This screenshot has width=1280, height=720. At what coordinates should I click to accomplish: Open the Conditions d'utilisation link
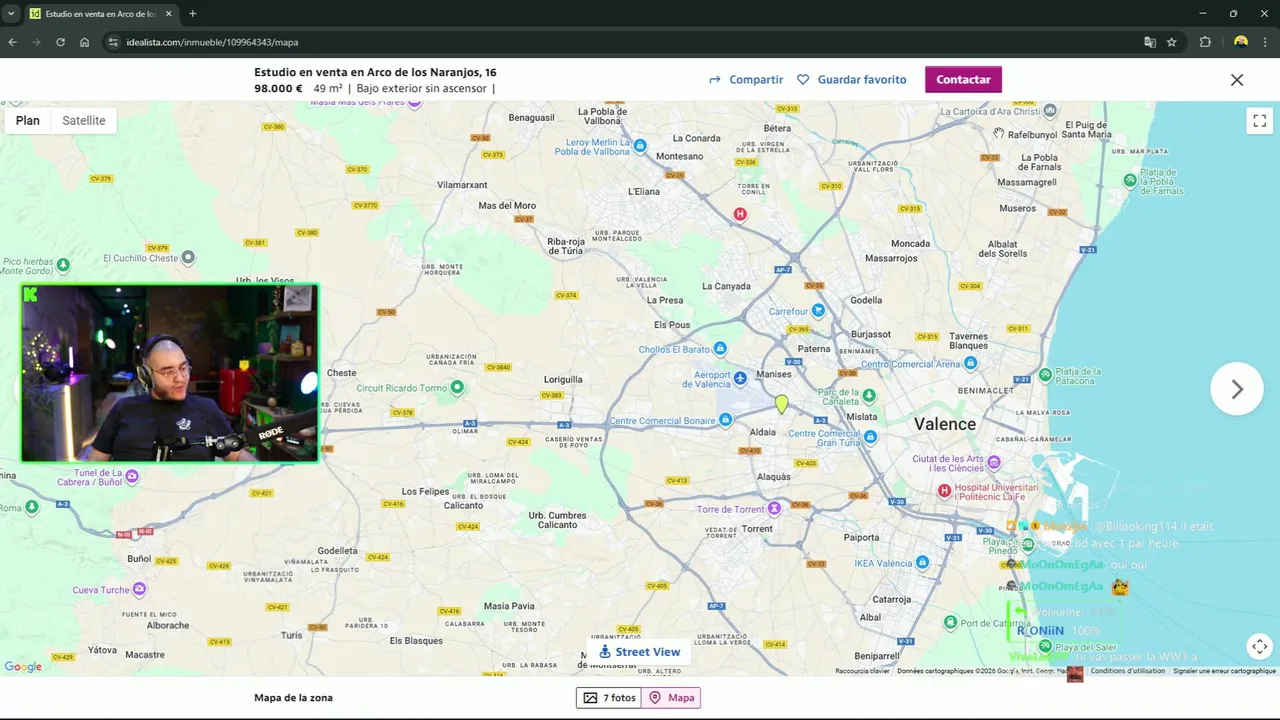[1127, 671]
